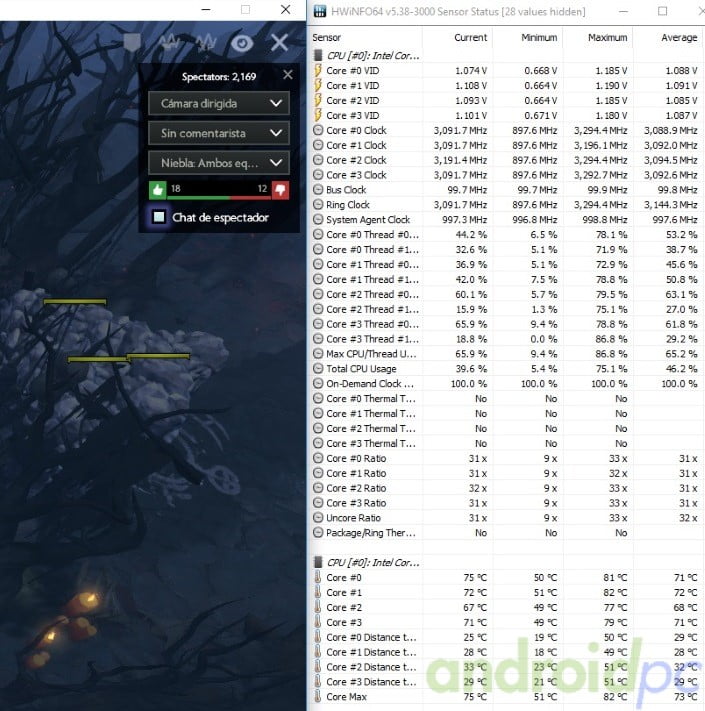Click the Sensor column header
The width and height of the screenshot is (705, 711).
[x=326, y=38]
